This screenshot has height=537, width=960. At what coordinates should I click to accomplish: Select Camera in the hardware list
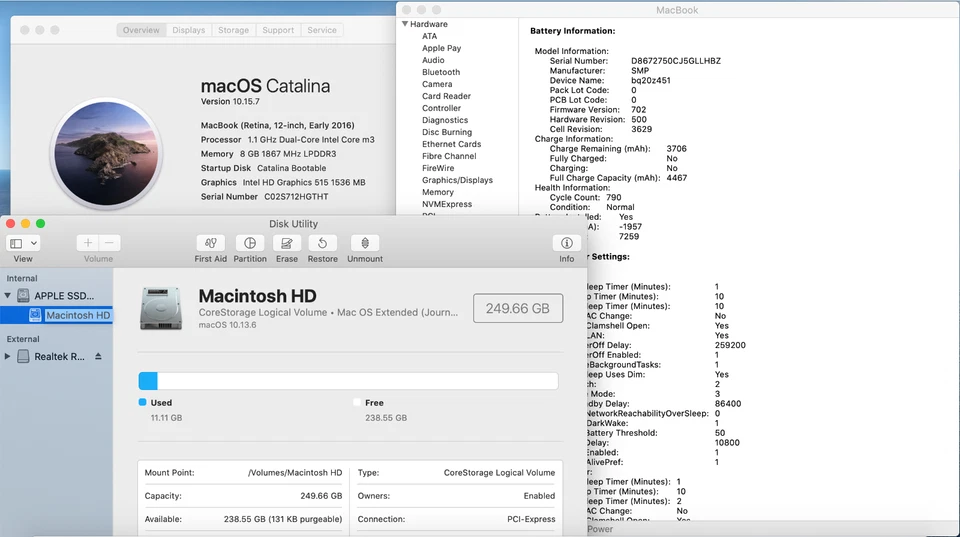click(437, 84)
